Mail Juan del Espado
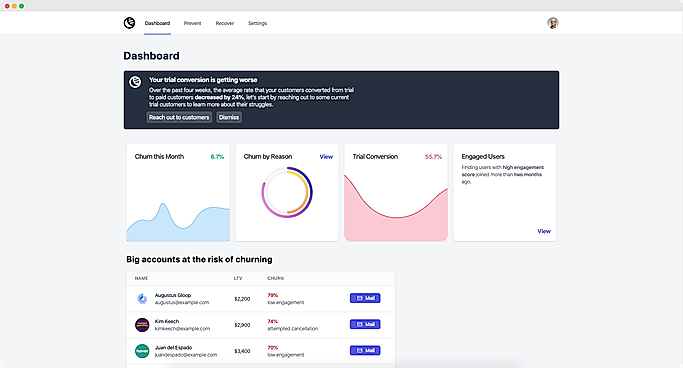 click(365, 351)
